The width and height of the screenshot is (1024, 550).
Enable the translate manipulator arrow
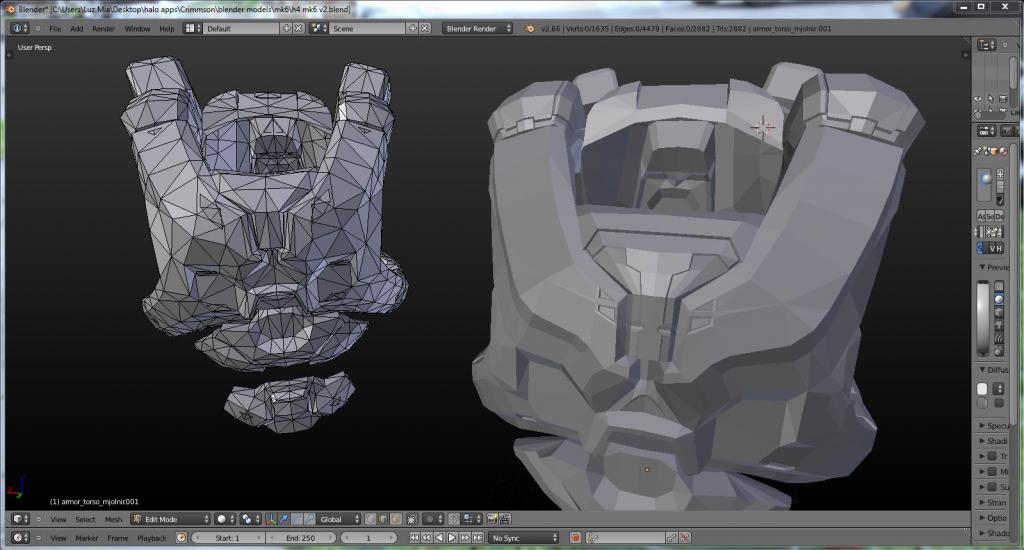(x=283, y=519)
